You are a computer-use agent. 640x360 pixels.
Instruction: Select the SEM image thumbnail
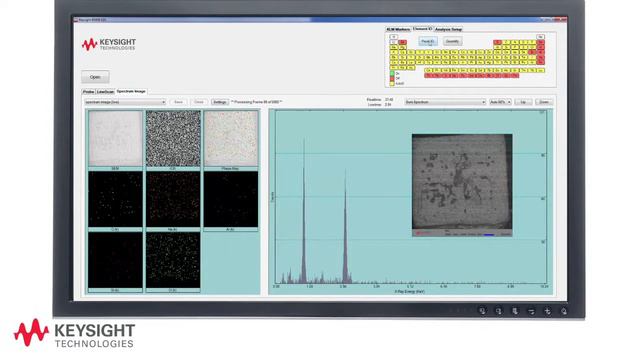pos(116,139)
